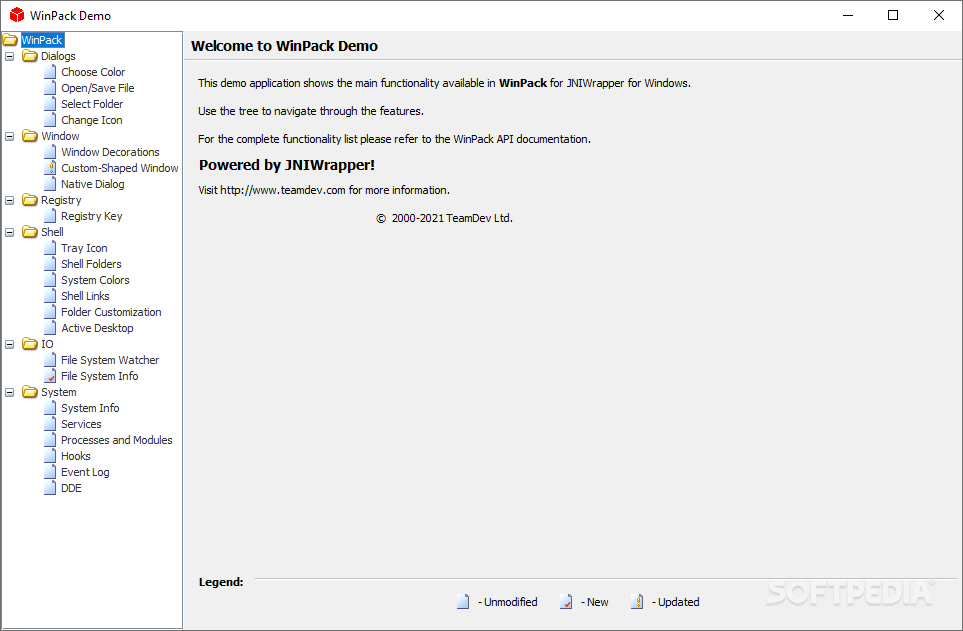Screen dimensions: 963x631
Task: Select Window Decorations in the tree
Action: coord(110,152)
